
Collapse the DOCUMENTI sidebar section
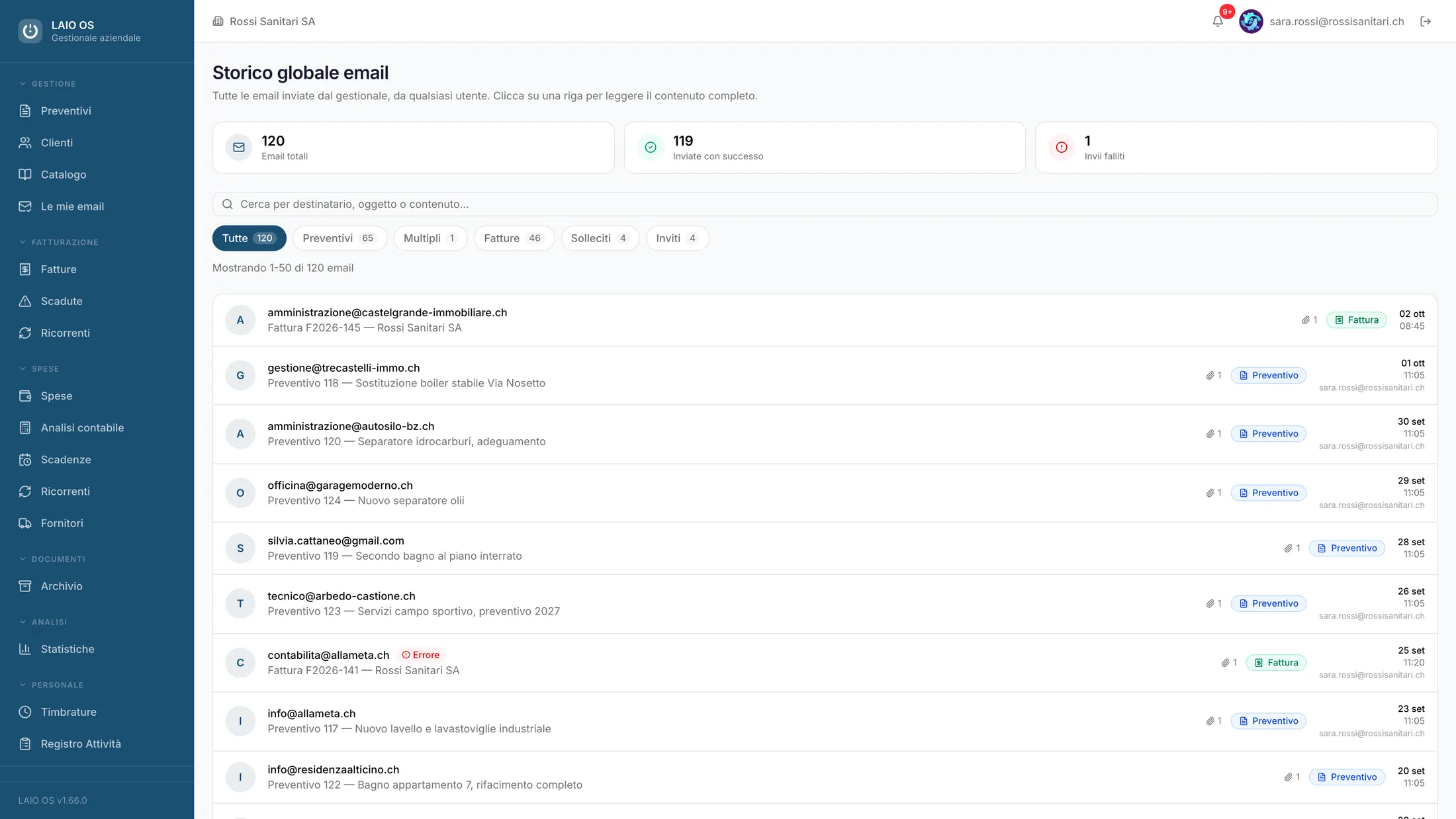tap(52, 559)
